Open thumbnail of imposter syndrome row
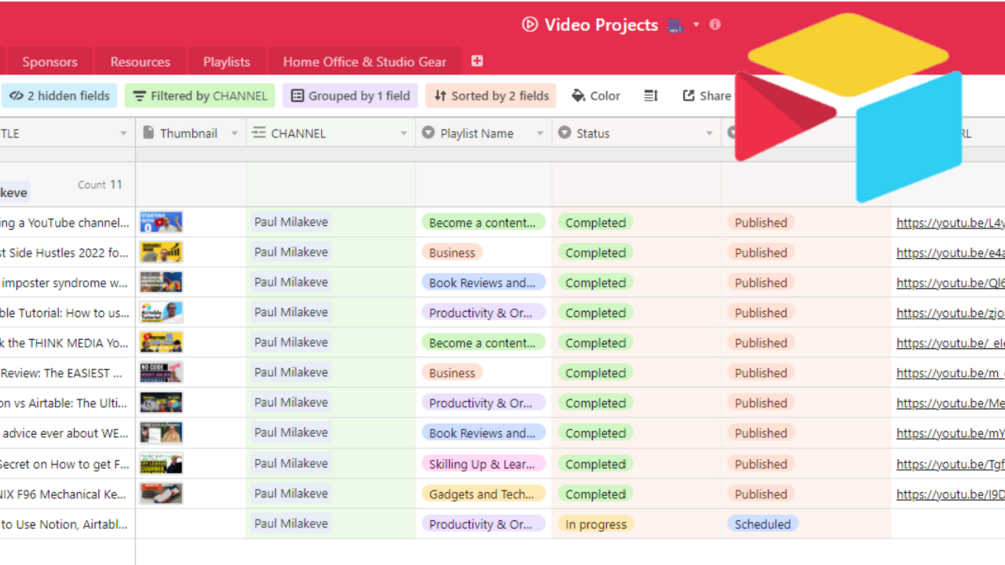This screenshot has height=565, width=1005. (x=161, y=282)
